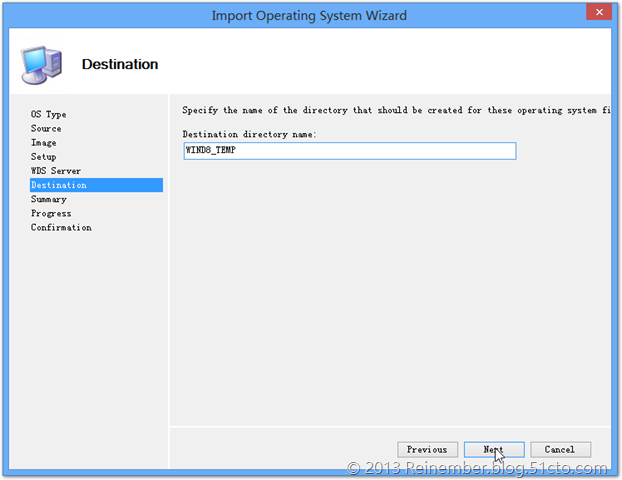Select the Source step in sidebar
The image size is (622, 480).
[x=46, y=129]
